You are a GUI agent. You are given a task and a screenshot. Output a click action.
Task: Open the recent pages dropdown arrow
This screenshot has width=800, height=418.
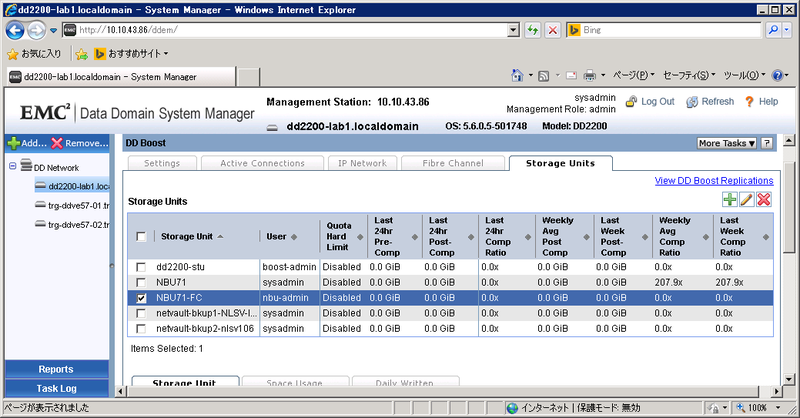(x=53, y=30)
